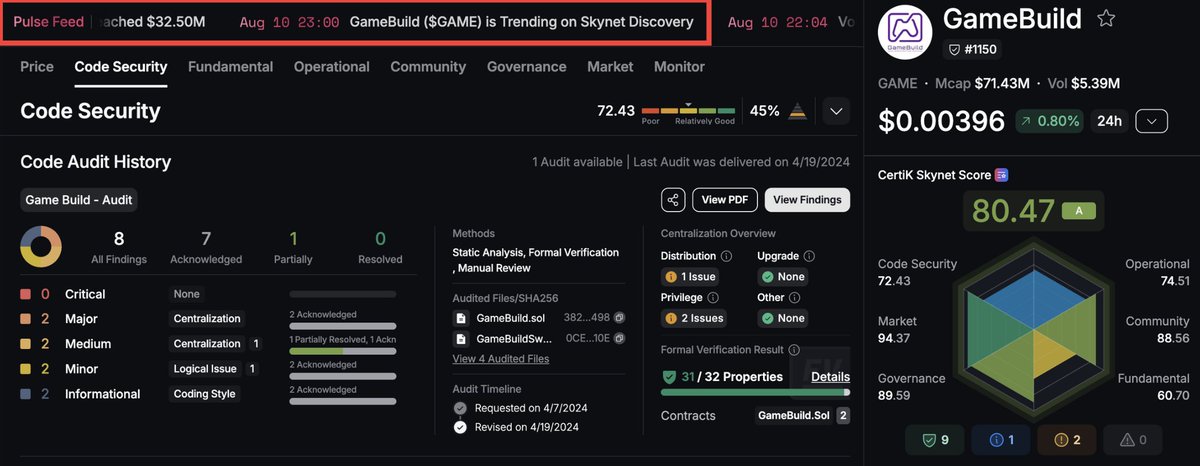Switch to the Governance tab

click(527, 66)
